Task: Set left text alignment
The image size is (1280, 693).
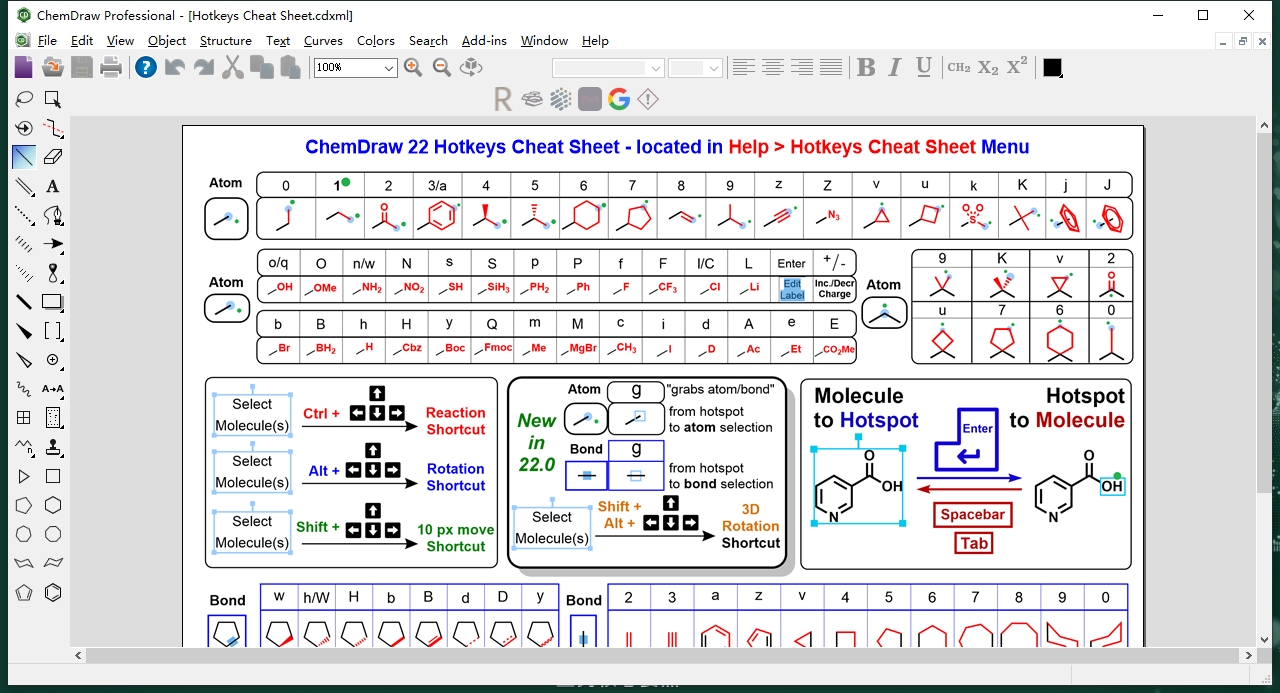Action: tap(743, 67)
